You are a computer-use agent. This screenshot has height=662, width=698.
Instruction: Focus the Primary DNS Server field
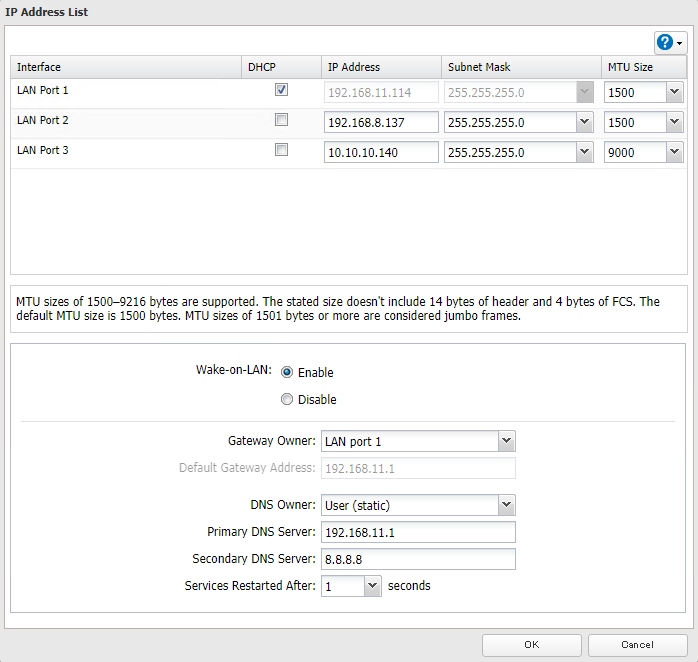click(x=417, y=532)
